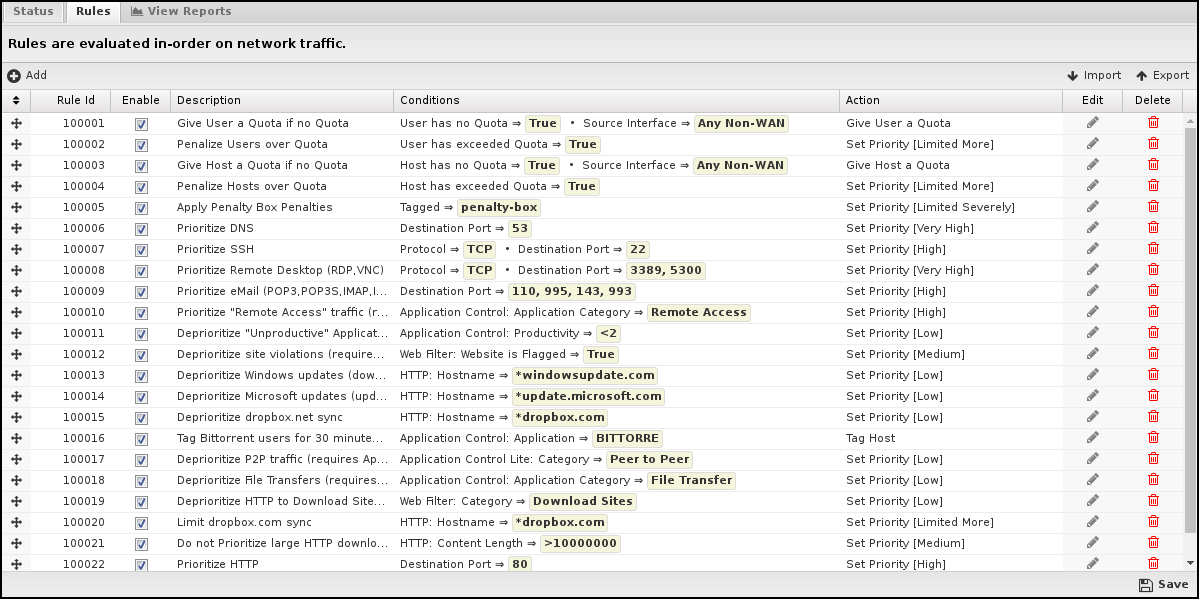The height and width of the screenshot is (599, 1199).
Task: Click move handle for rule 100014
Action: pos(16,396)
